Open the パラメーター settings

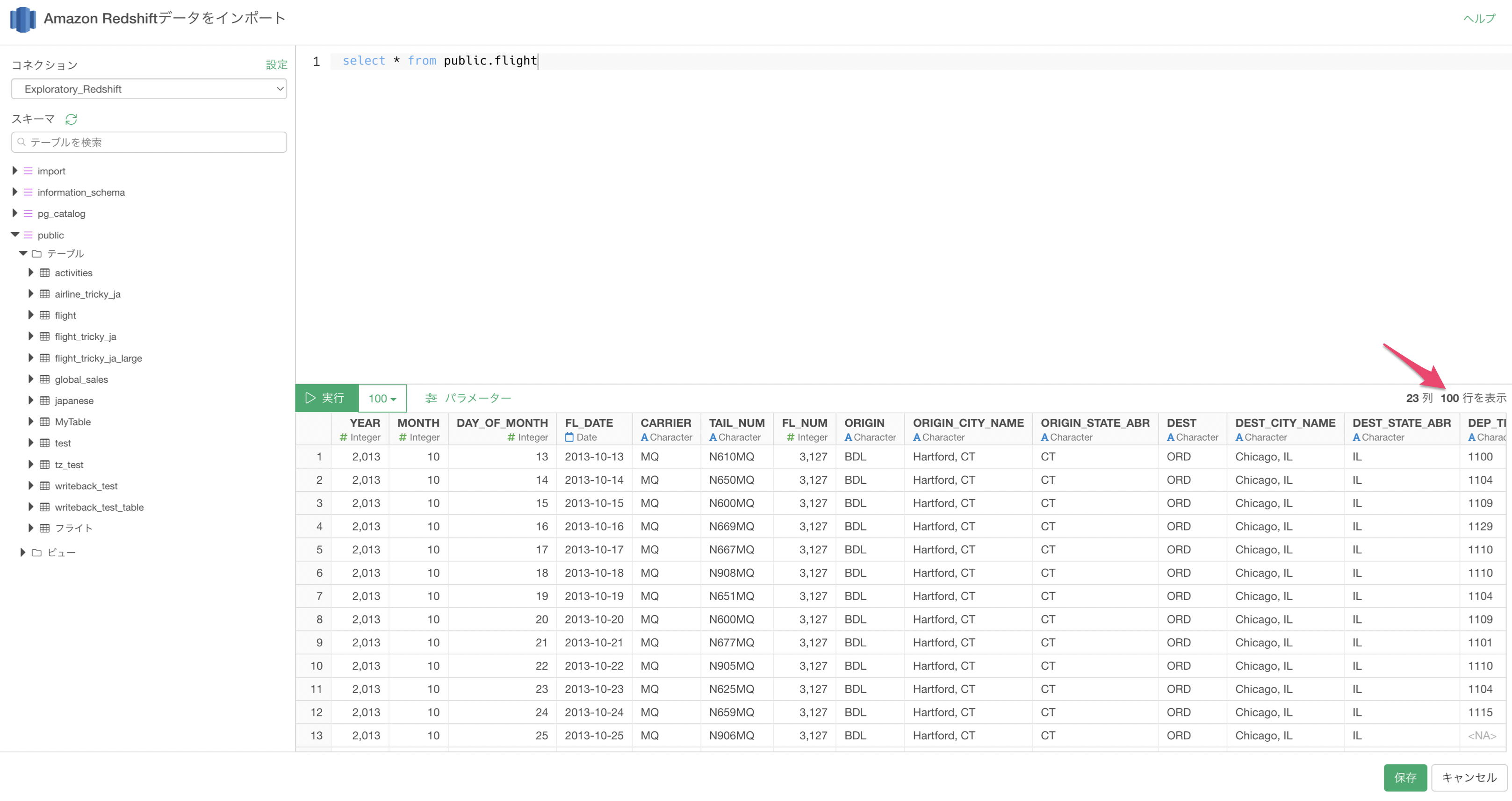(468, 399)
